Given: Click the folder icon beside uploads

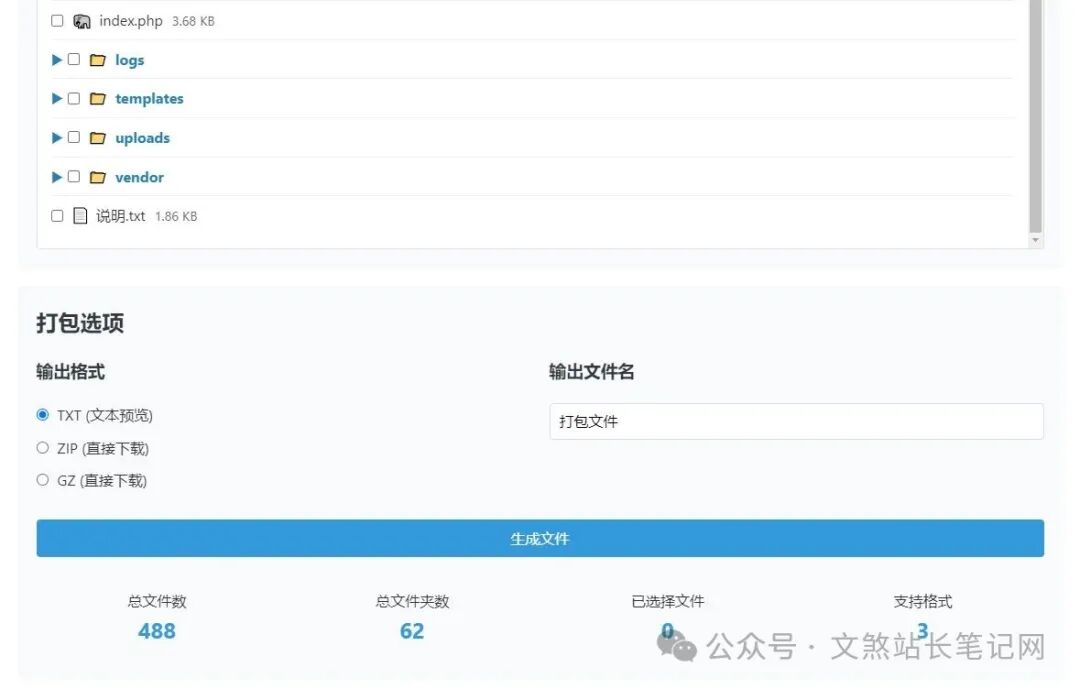Looking at the screenshot, I should tap(97, 137).
